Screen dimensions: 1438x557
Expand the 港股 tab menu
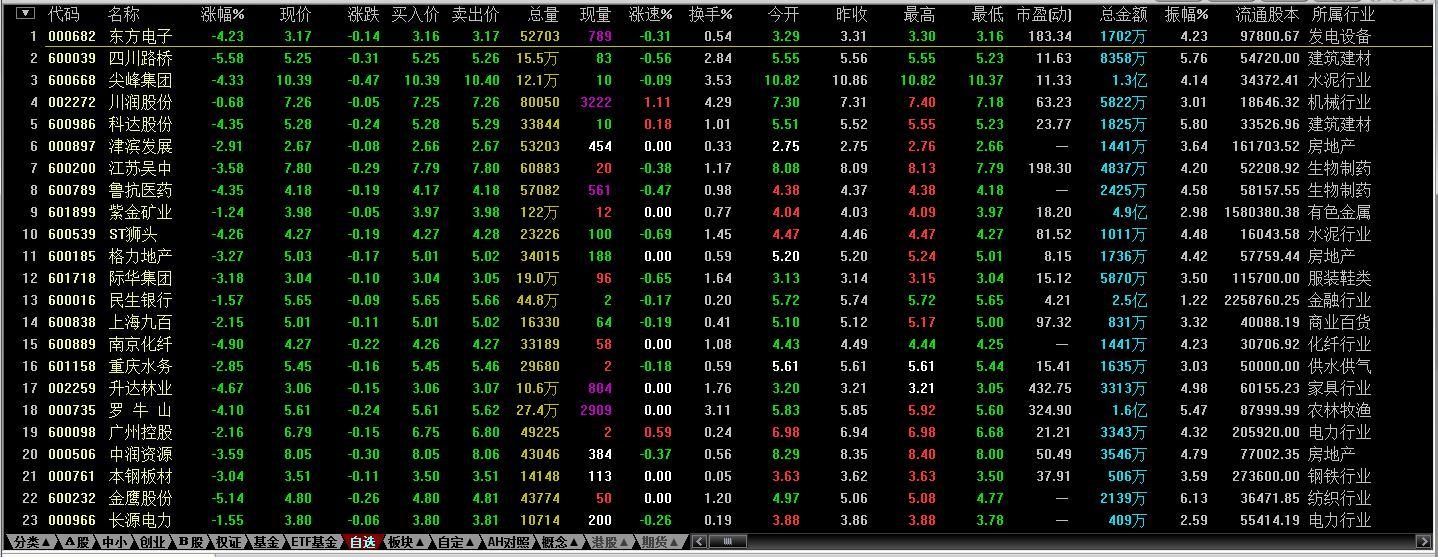[609, 542]
